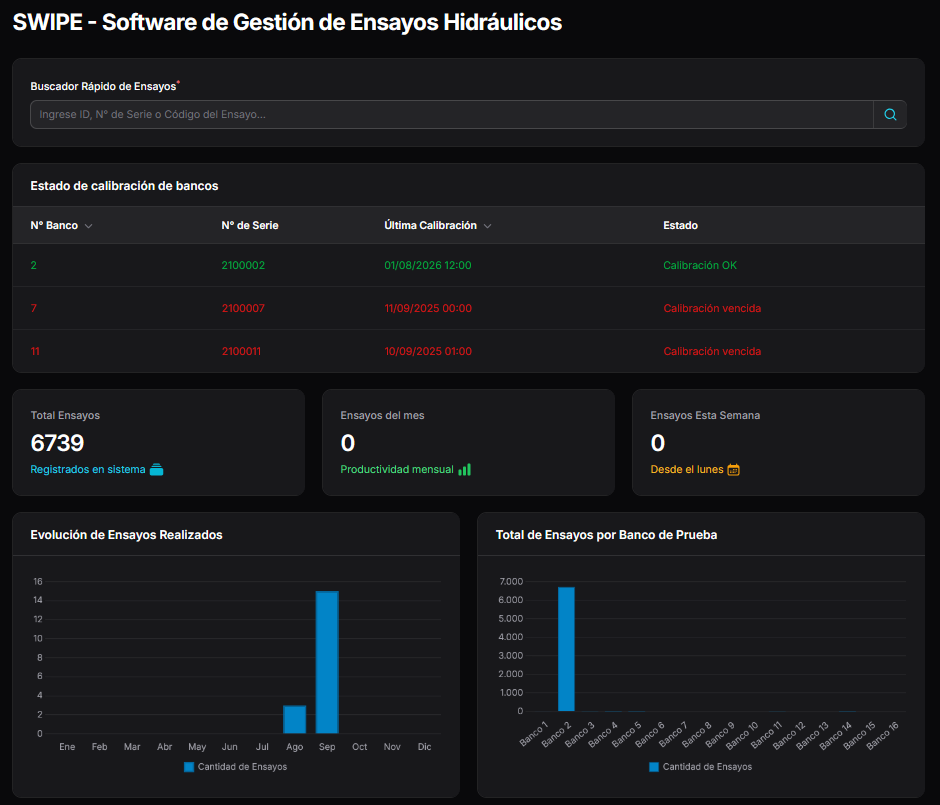Click the search magnifier icon button

point(890,114)
